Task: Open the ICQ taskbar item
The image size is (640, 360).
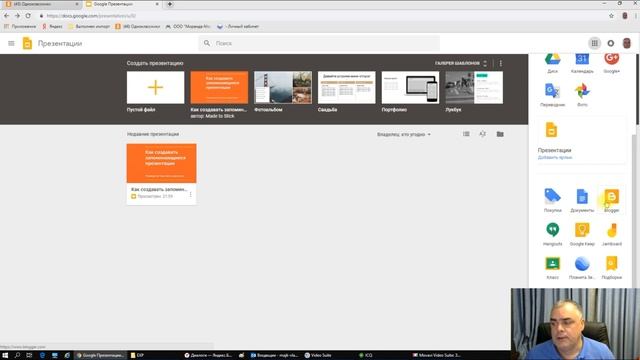Action: point(366,356)
